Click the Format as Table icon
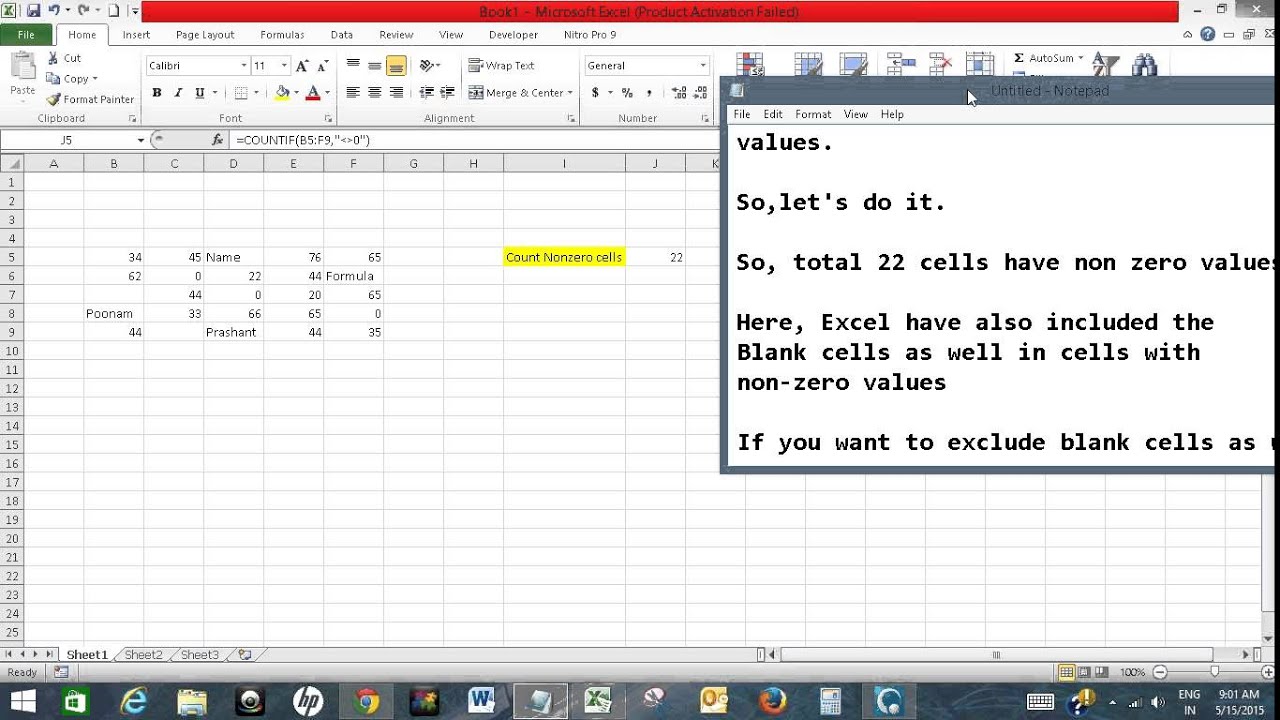 (808, 63)
